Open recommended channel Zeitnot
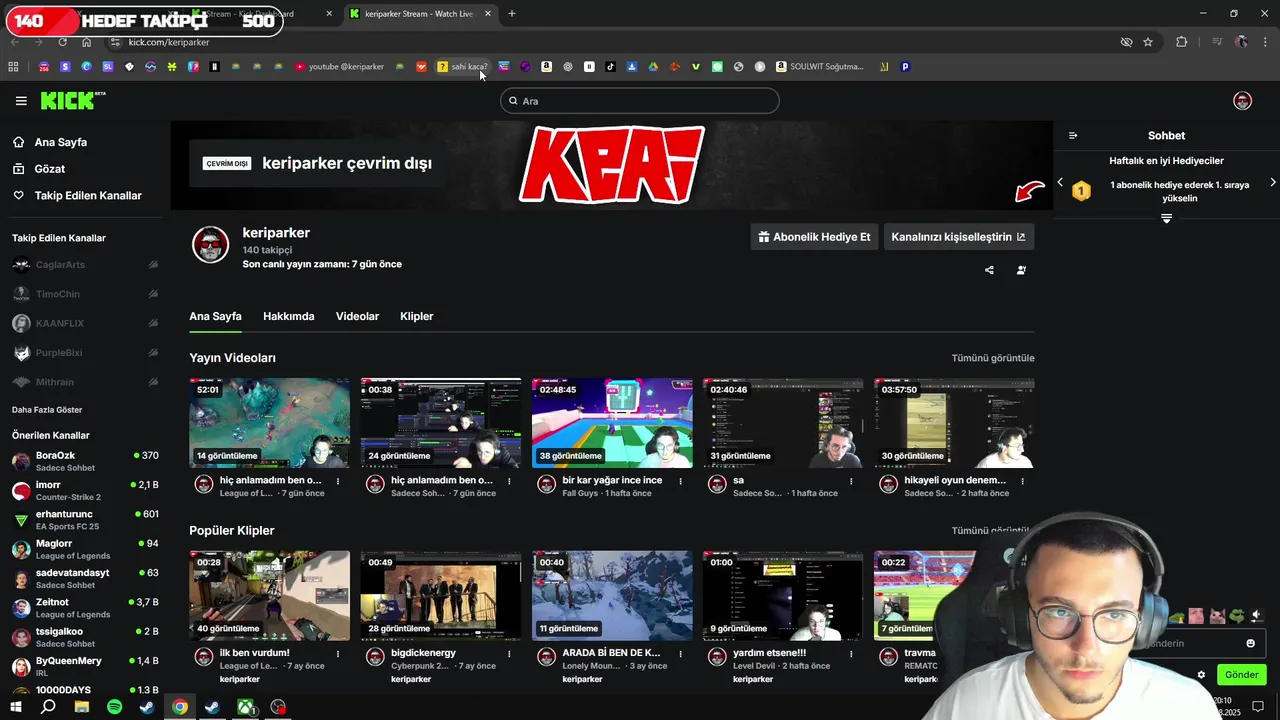Viewport: 1280px width, 720px height. (85, 608)
